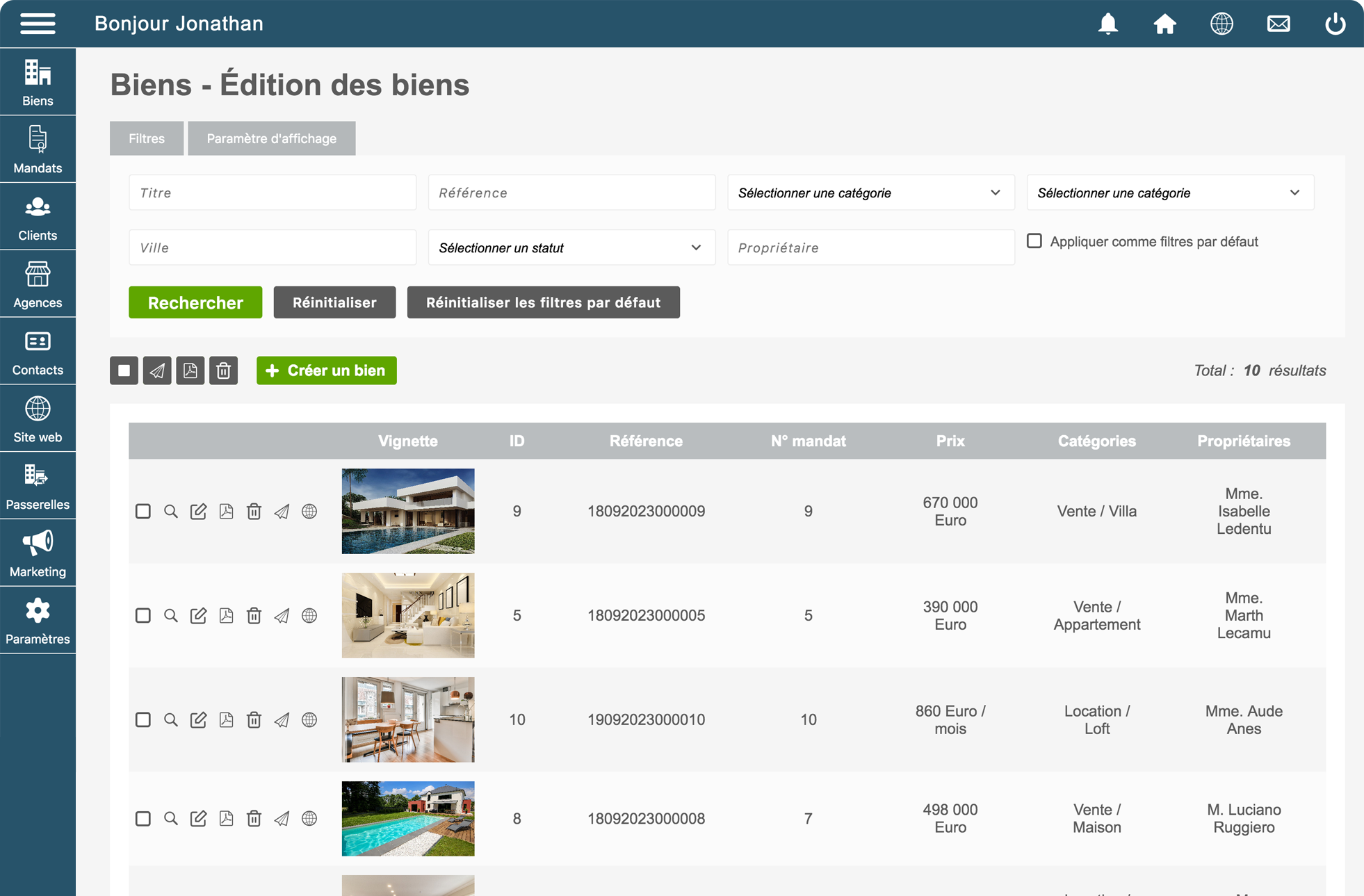The height and width of the screenshot is (896, 1364).
Task: Switch to 'Paramètre d'affichage' tab
Action: 271,138
